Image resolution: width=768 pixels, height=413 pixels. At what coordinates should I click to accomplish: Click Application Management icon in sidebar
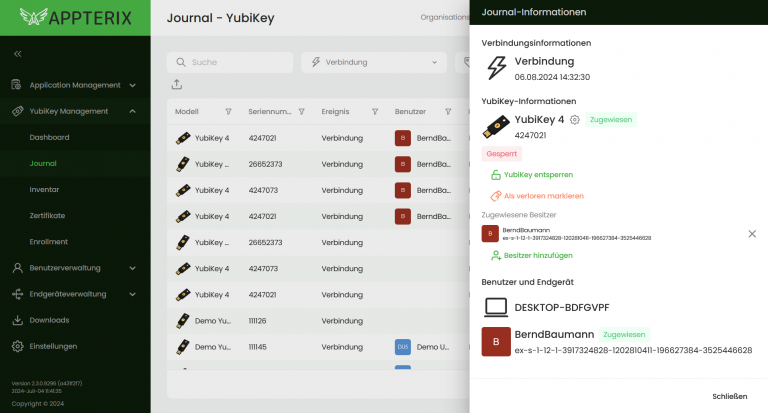[x=17, y=85]
